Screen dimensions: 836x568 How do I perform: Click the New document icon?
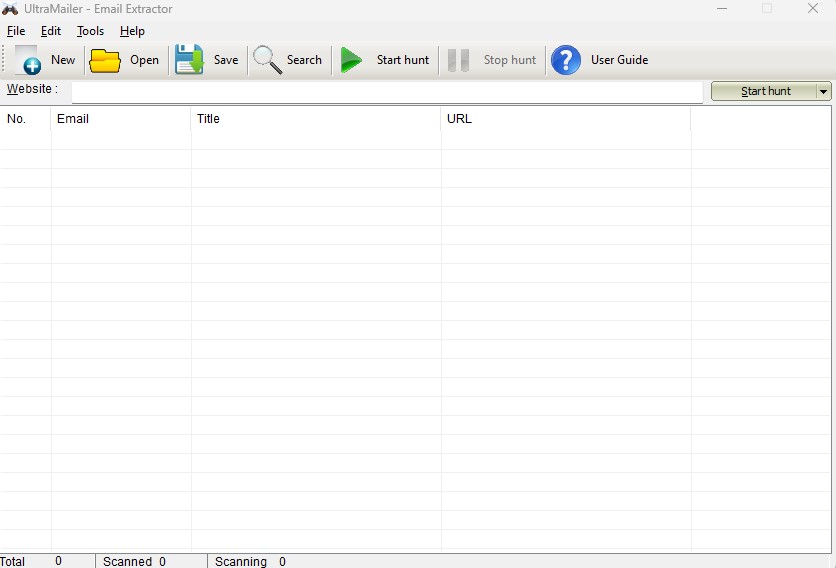tap(28, 60)
